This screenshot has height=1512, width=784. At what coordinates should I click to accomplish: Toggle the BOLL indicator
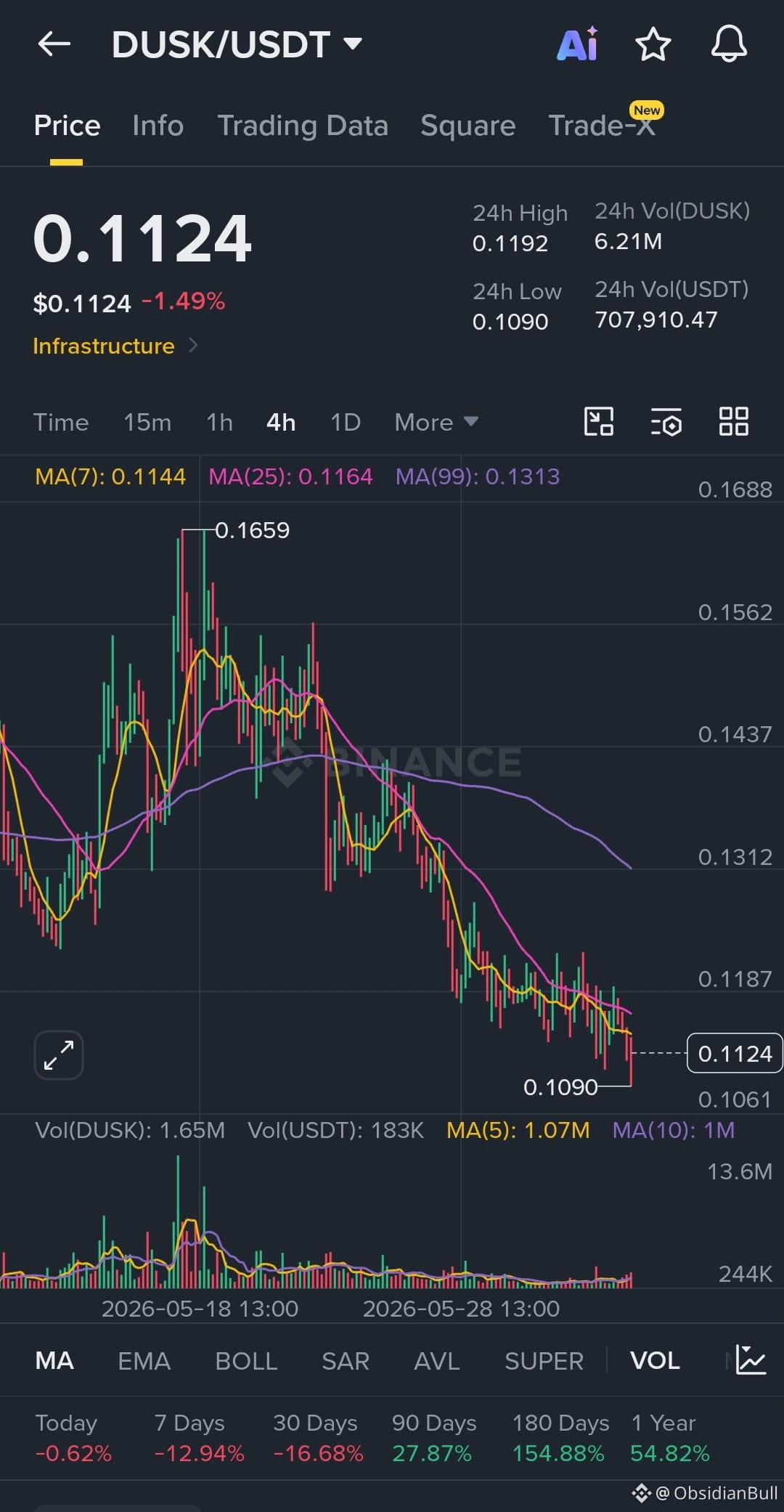click(246, 1360)
